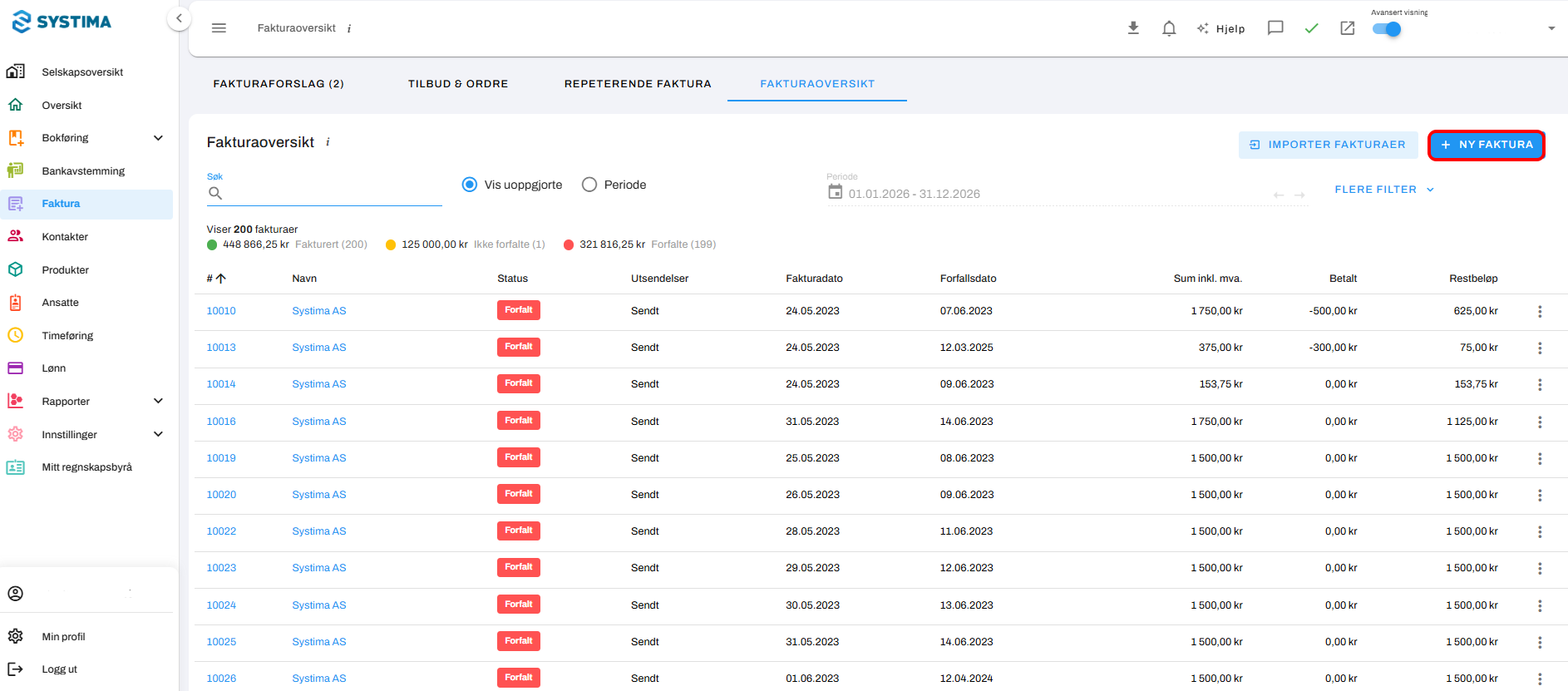Click the Ny Faktura button
1568x691 pixels.
(1487, 145)
